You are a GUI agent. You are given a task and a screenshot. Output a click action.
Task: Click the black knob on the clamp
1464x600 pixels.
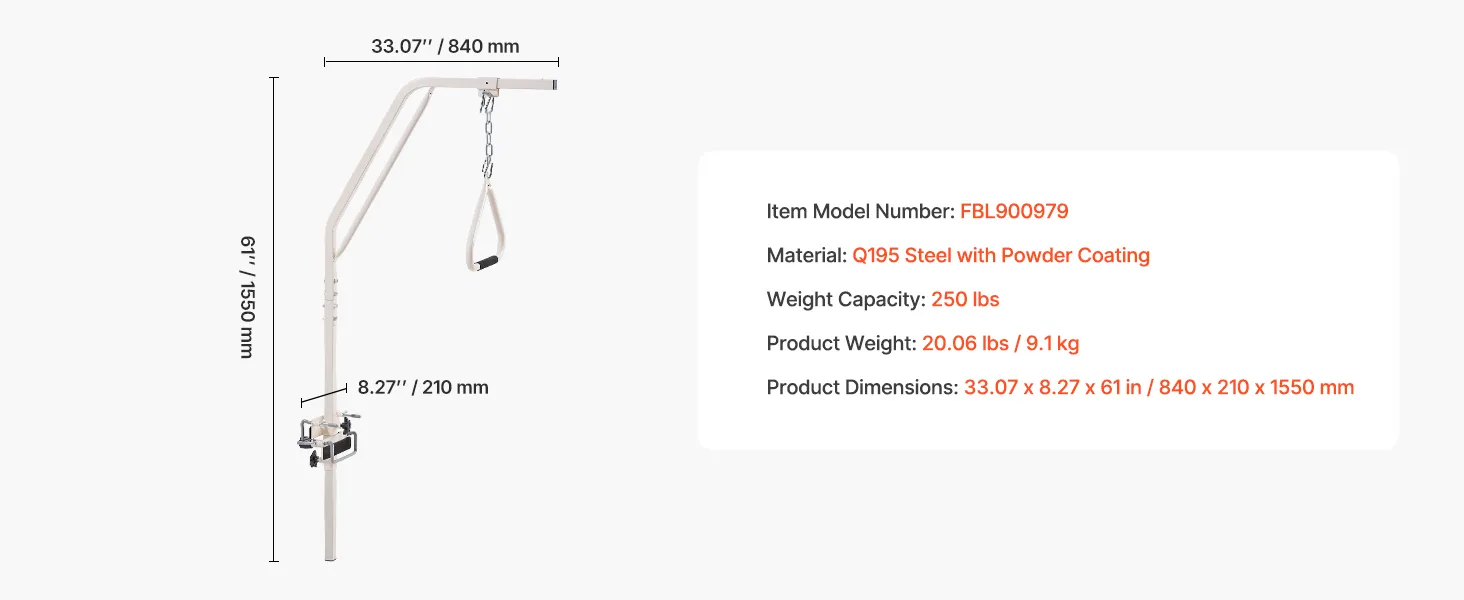pos(316,458)
